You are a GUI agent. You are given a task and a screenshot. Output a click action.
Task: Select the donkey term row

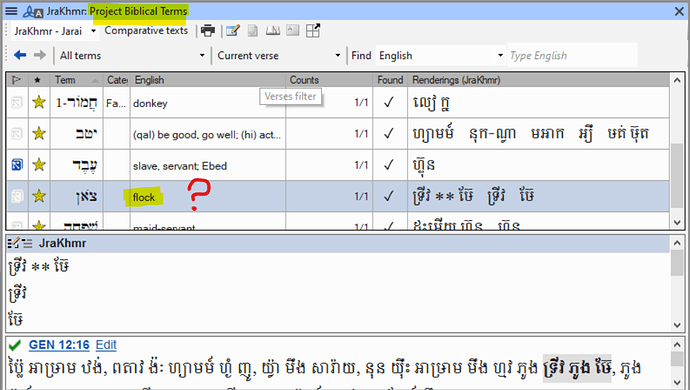click(x=338, y=102)
